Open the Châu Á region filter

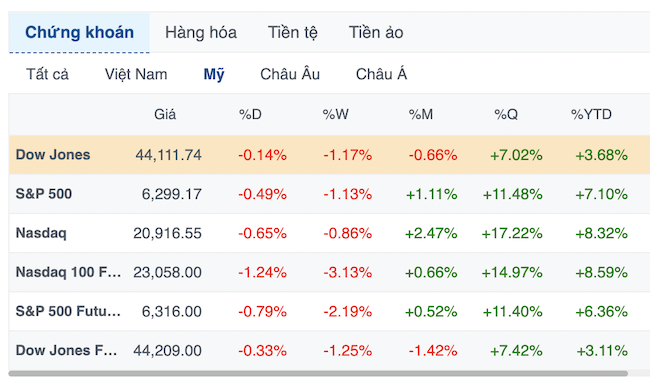(x=381, y=74)
